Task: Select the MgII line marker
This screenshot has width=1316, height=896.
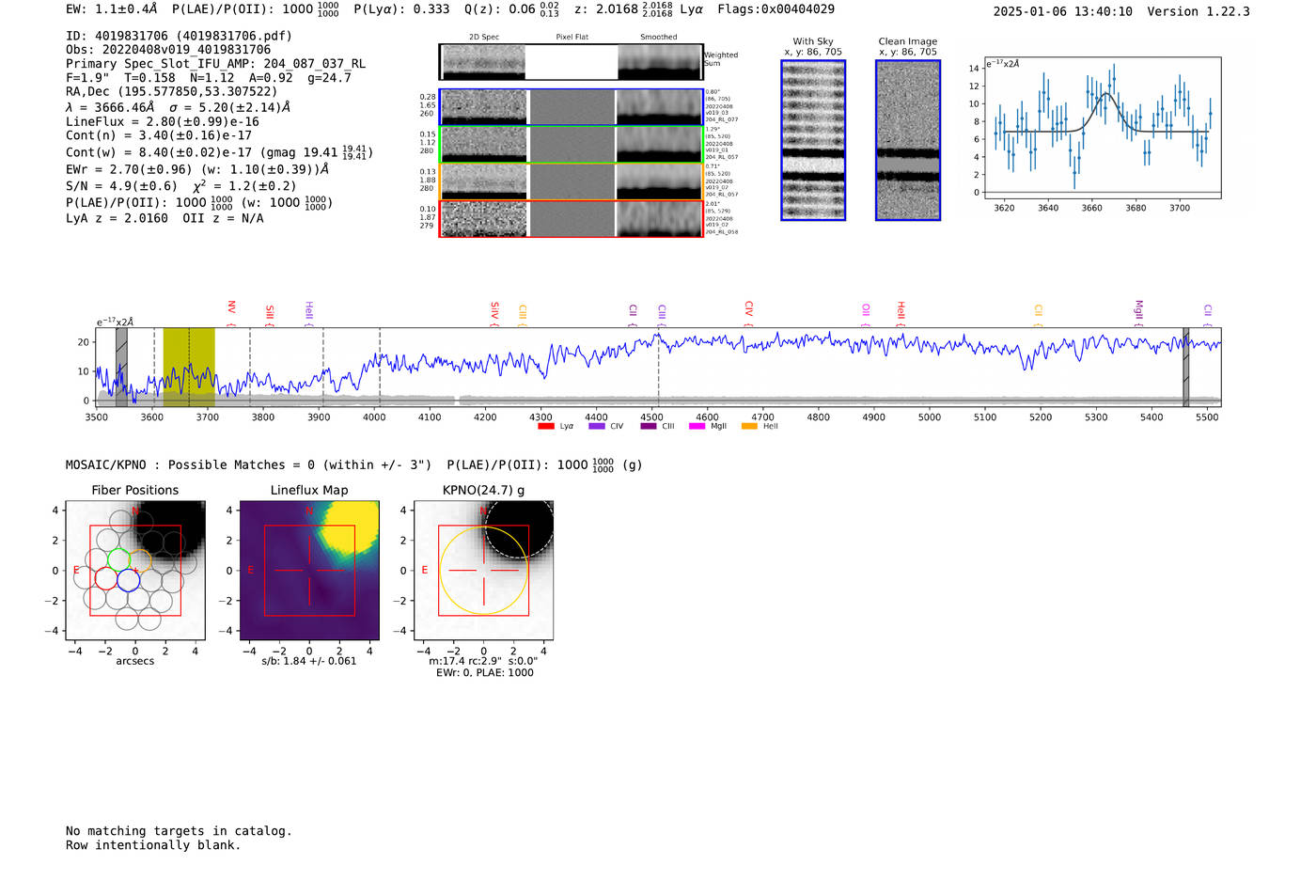Action: [1138, 312]
